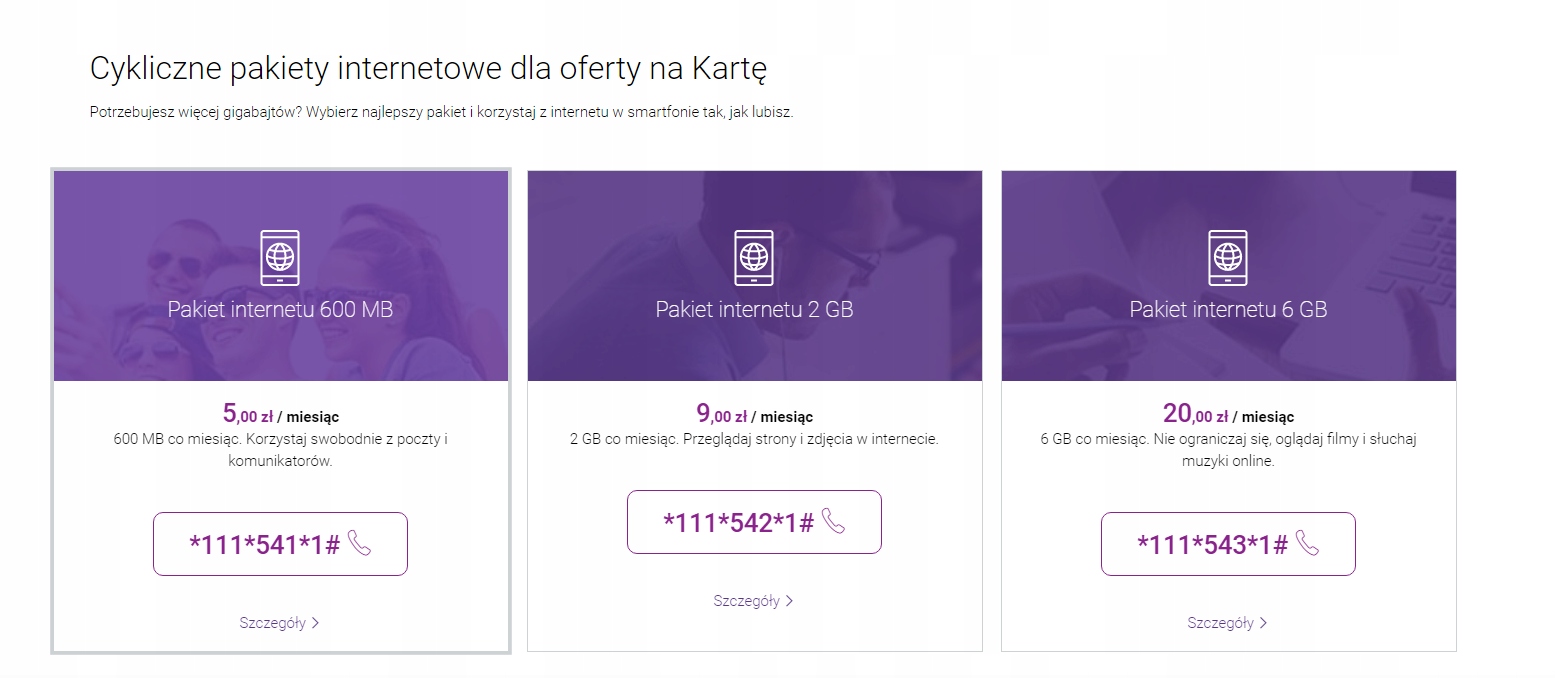Select the *111*541*1# activation code button
The image size is (1555, 678).
tap(280, 544)
